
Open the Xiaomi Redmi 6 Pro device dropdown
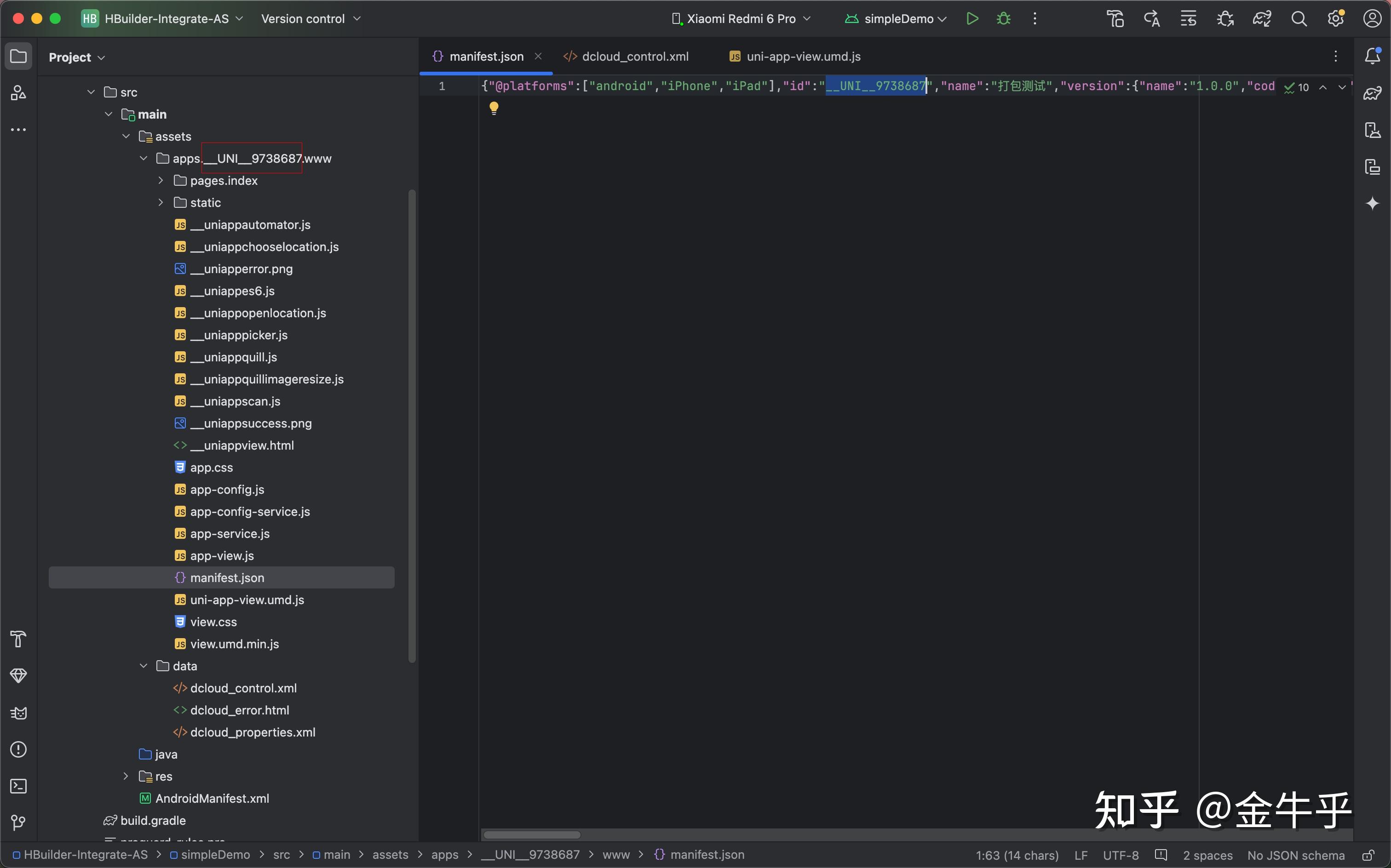[741, 19]
